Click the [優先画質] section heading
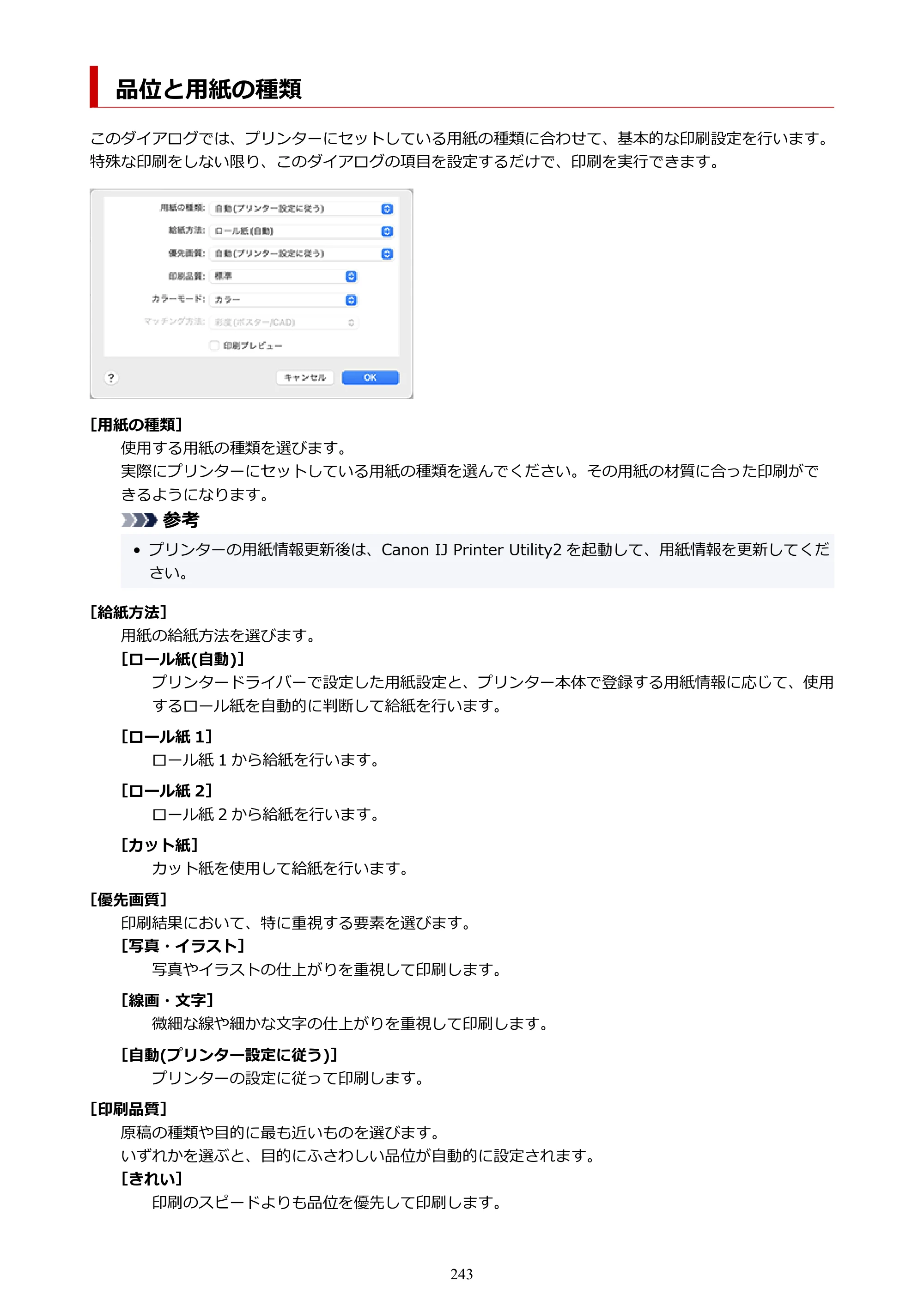The image size is (924, 1307). tap(128, 900)
